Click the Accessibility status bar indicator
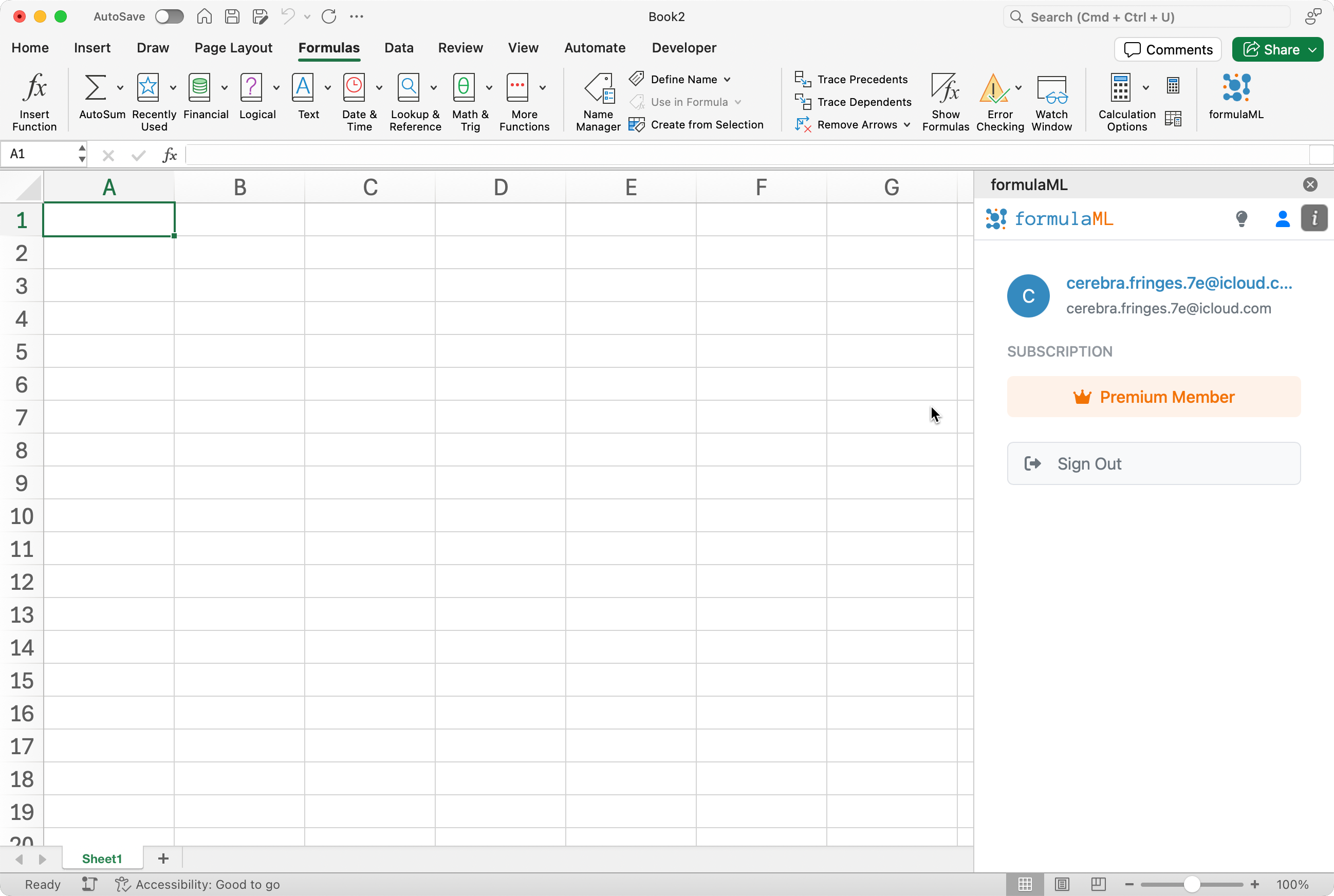The image size is (1334, 896). pos(198,884)
